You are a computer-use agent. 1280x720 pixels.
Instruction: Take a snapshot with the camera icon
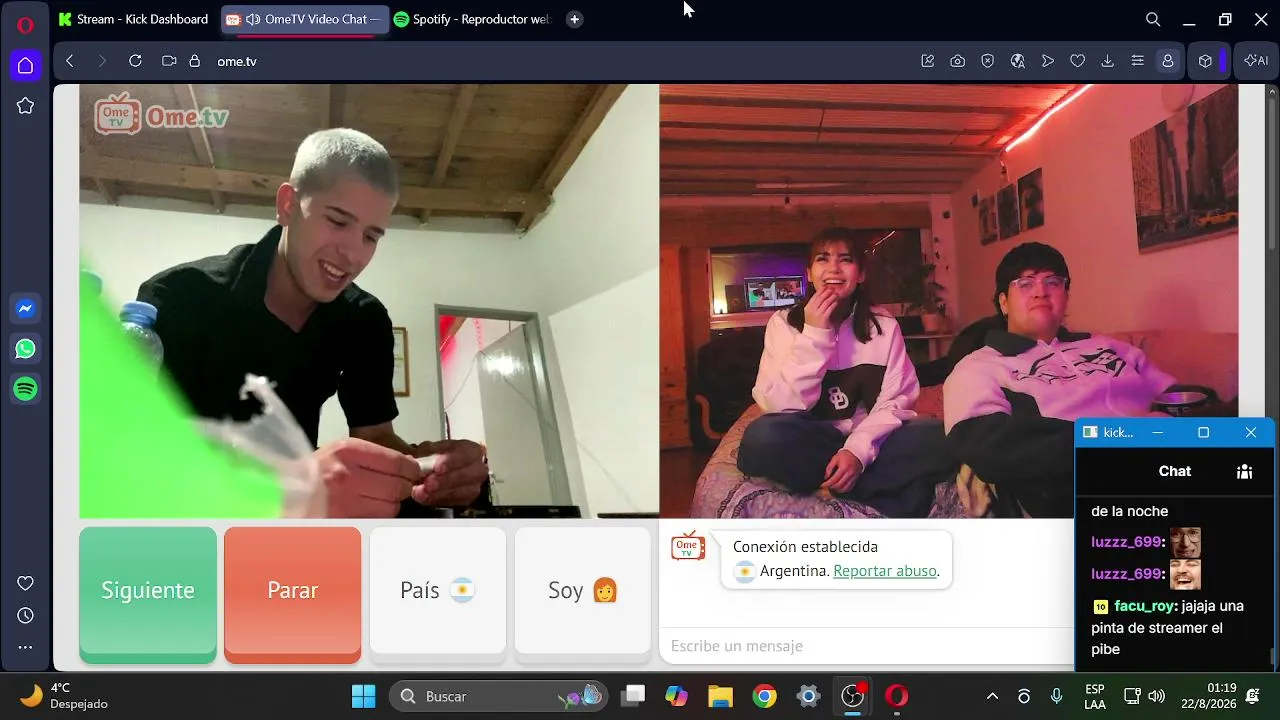pyautogui.click(x=958, y=61)
